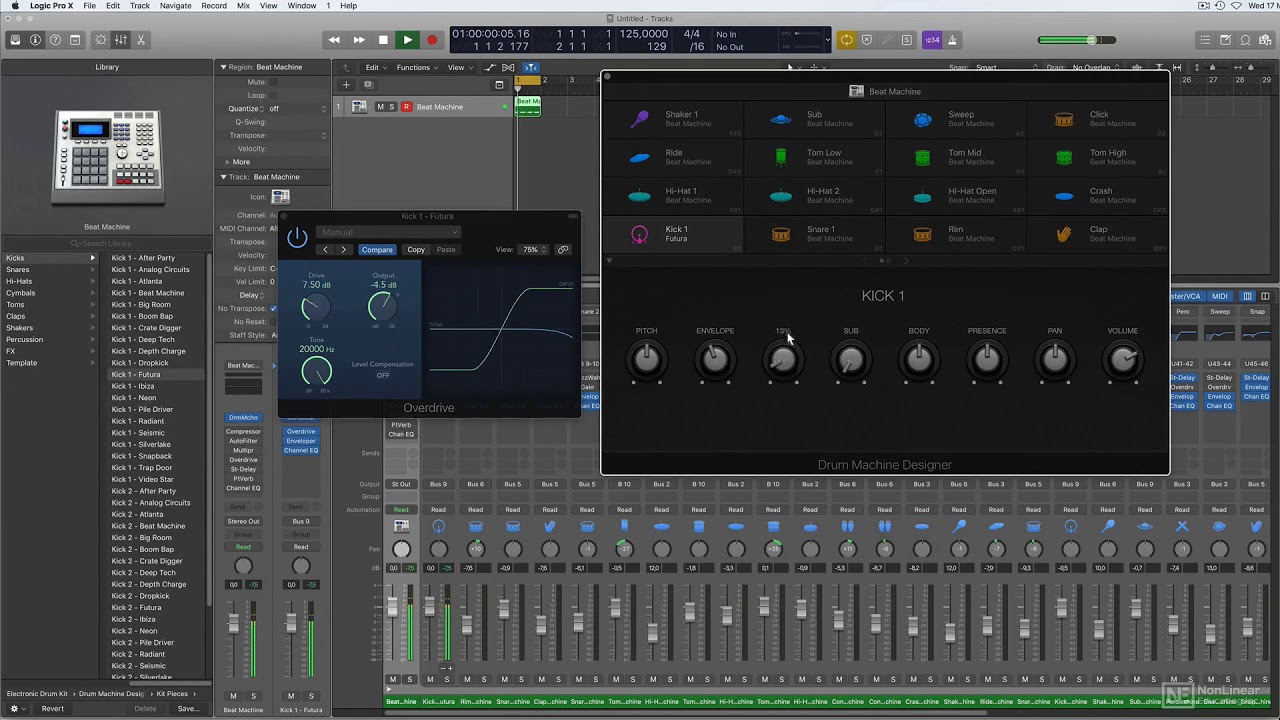The image size is (1280, 720).
Task: Click Compare in Overdrive plug-in window
Action: coord(377,250)
